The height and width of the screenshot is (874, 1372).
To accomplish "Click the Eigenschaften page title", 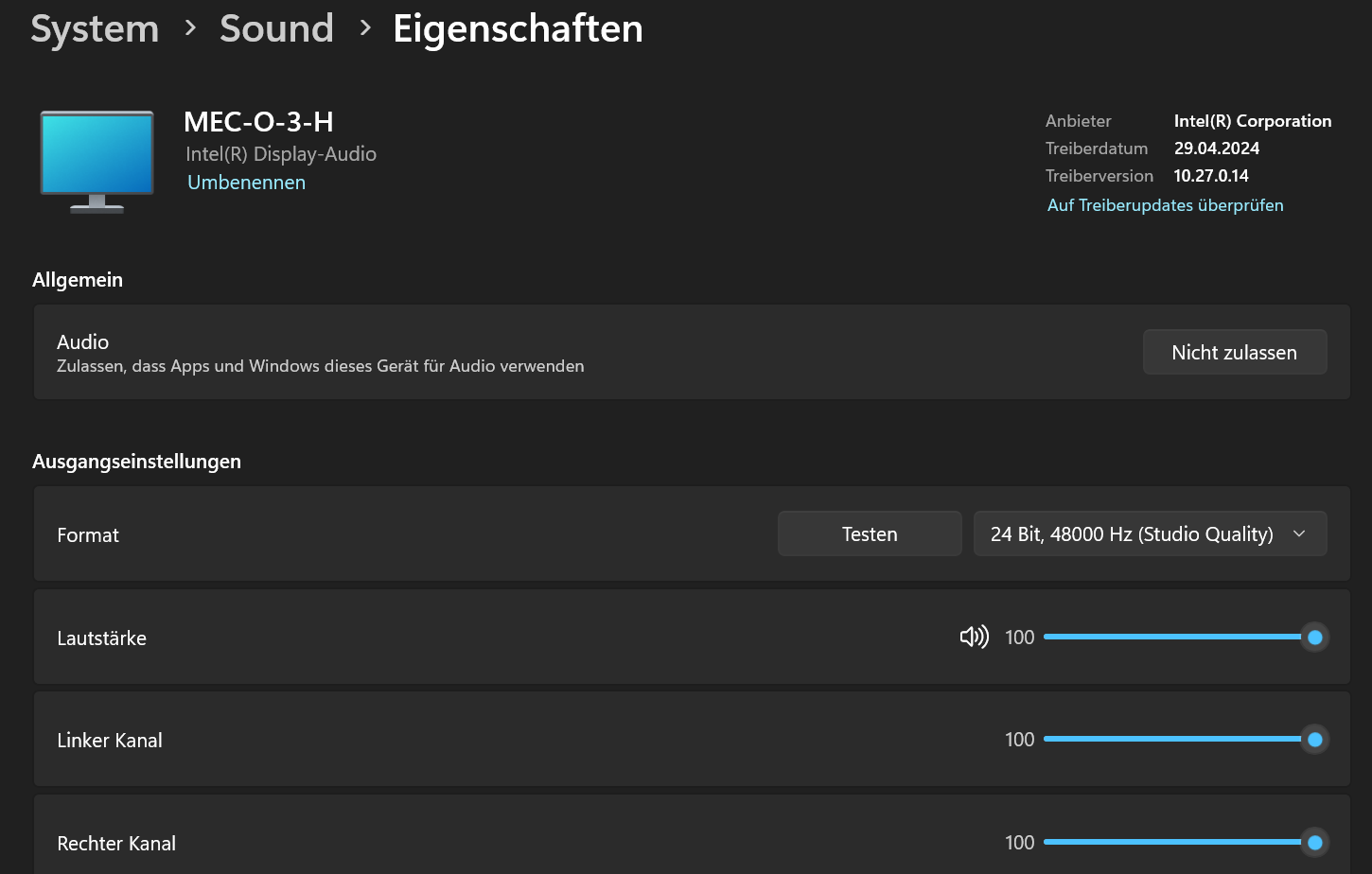I will pyautogui.click(x=518, y=28).
